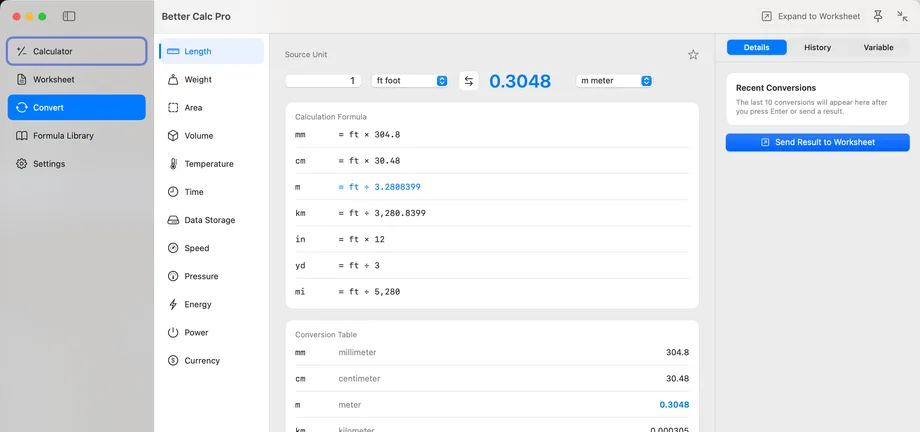
Task: Switch to the Details tab
Action: [756, 48]
